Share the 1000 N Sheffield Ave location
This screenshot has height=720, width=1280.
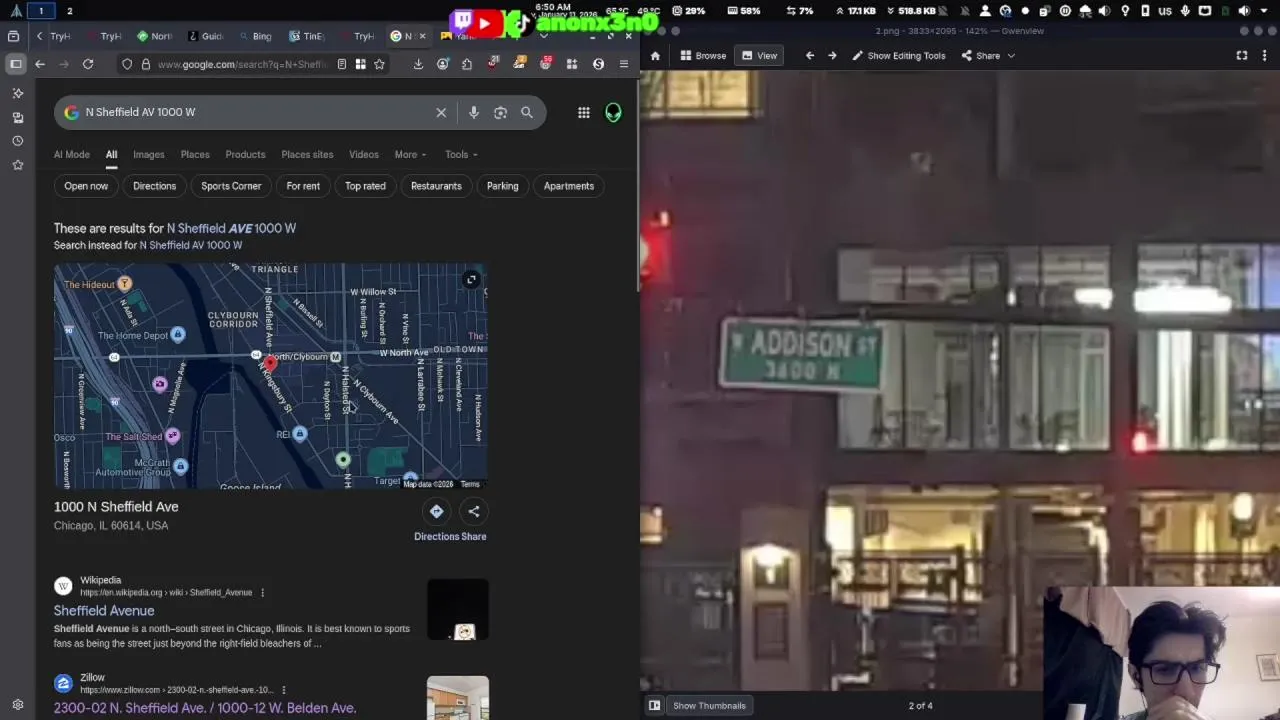click(474, 512)
